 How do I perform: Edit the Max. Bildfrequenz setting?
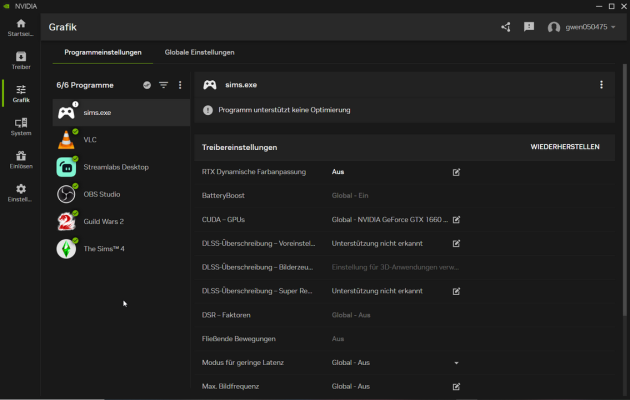click(456, 387)
